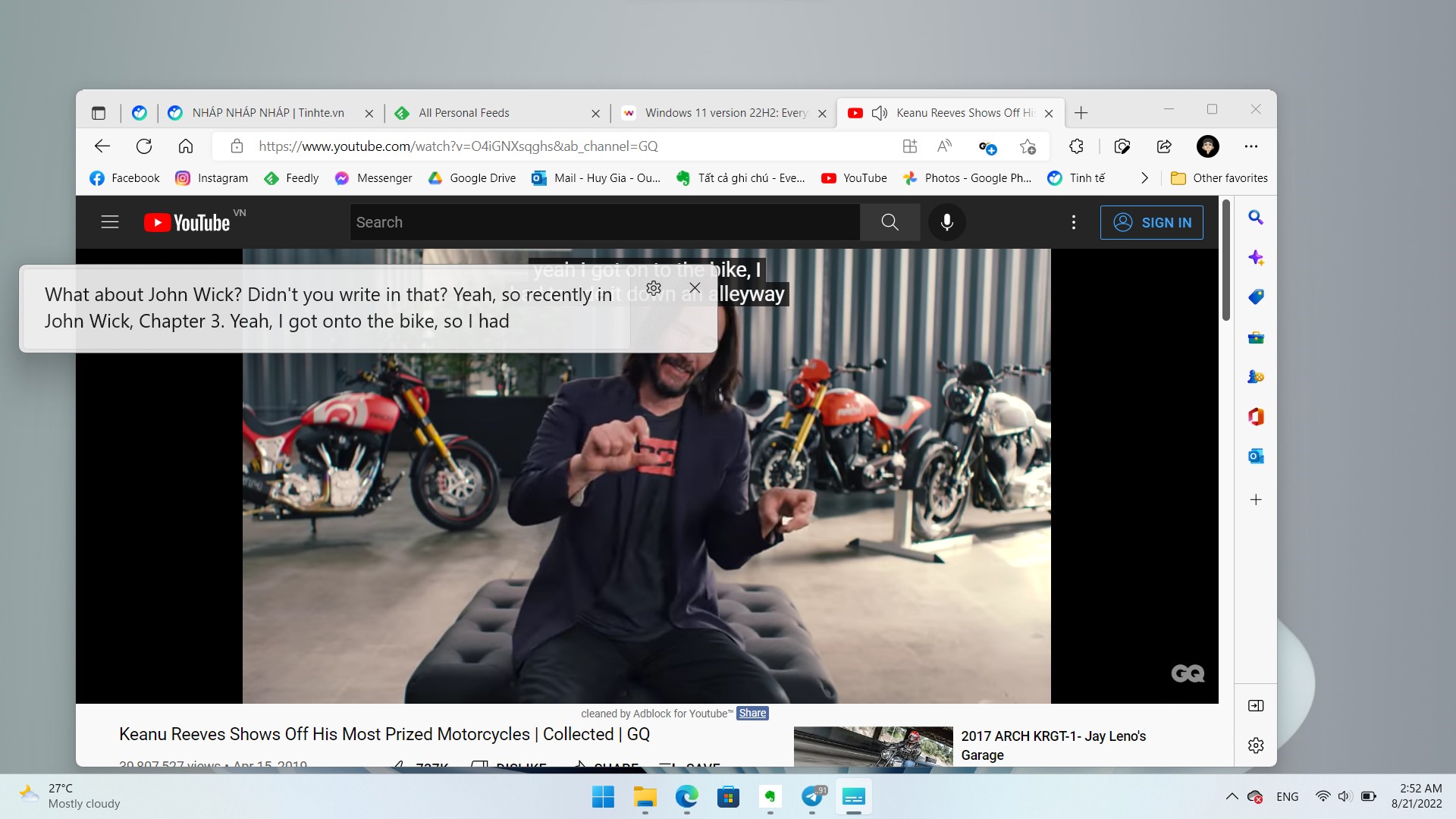Open browser essentials shield icon
This screenshot has width=1456, height=819.
click(x=1122, y=146)
